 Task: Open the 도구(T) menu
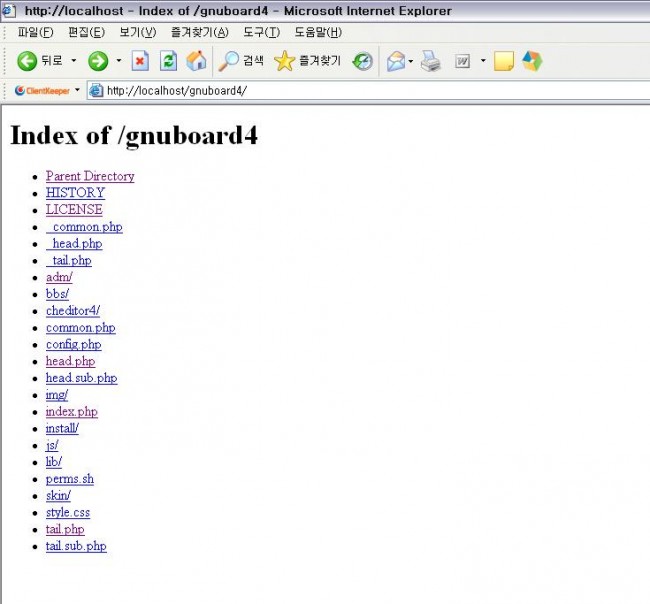[x=261, y=32]
